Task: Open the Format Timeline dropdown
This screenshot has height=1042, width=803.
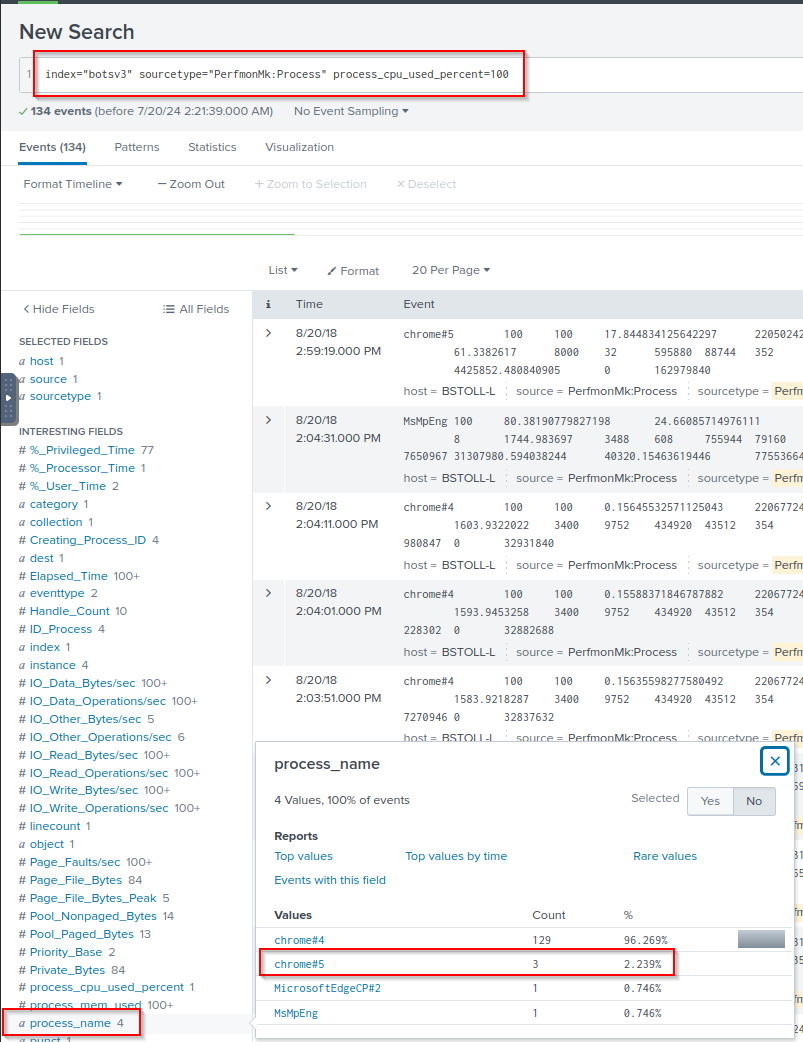Action: [x=73, y=184]
